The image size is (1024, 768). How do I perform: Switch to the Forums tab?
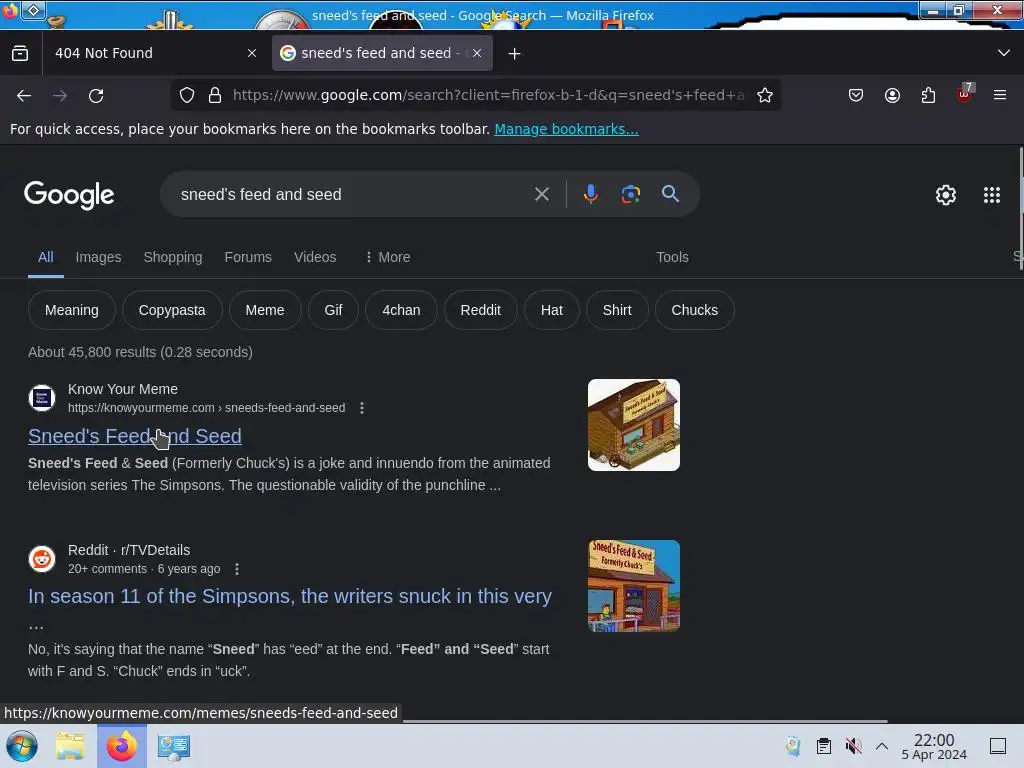tap(248, 257)
